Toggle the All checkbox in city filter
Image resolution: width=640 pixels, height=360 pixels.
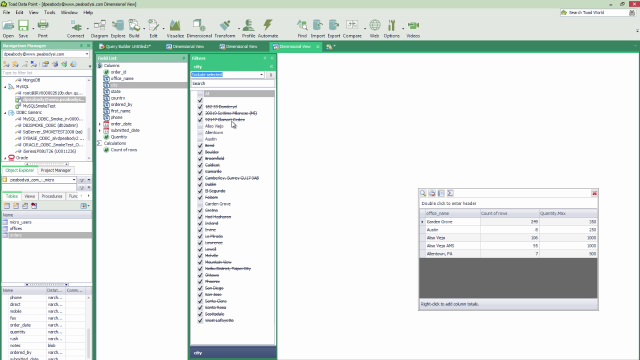200,93
